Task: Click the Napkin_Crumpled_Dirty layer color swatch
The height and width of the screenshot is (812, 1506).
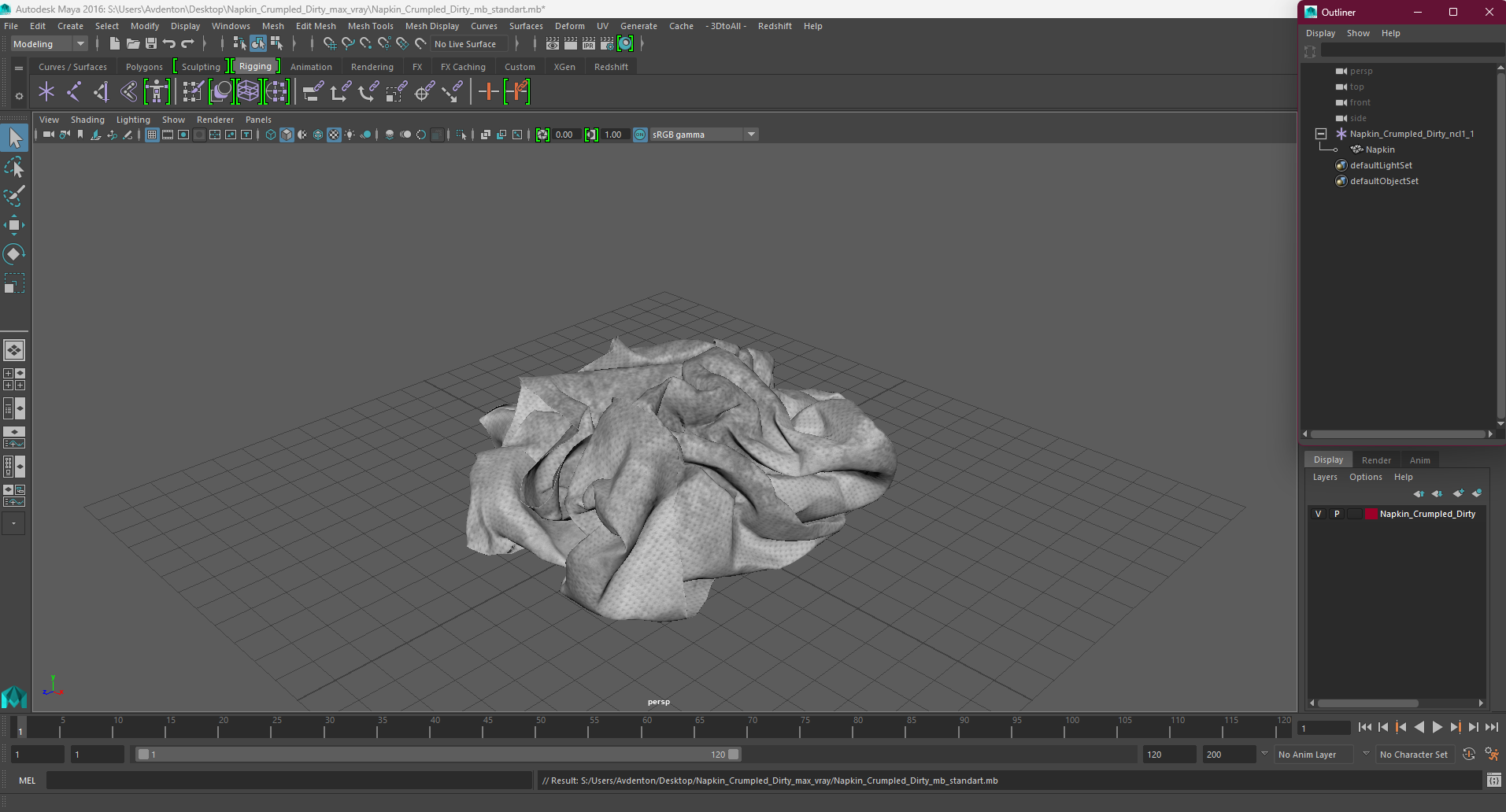Action: coord(1371,514)
